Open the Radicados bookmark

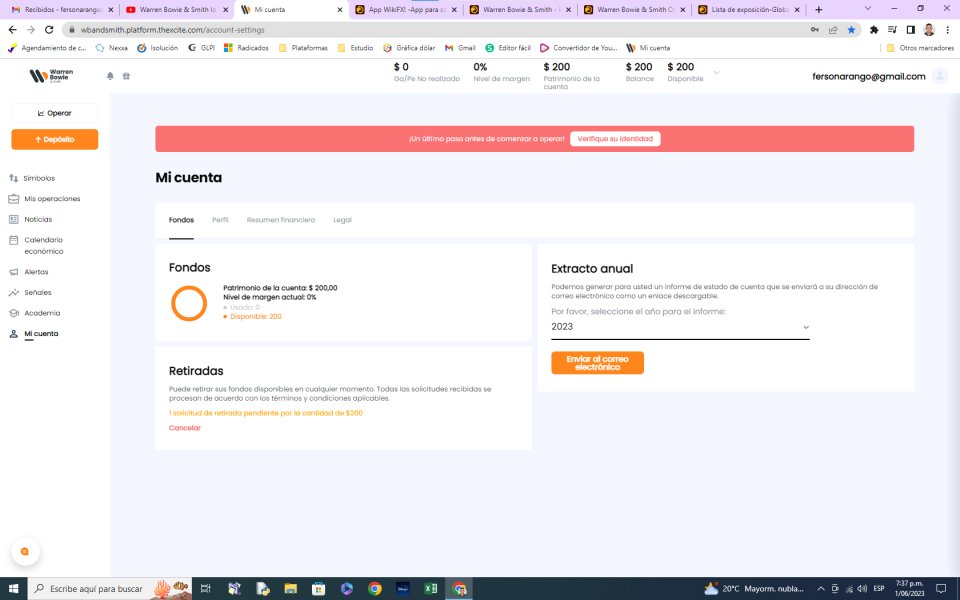pyautogui.click(x=246, y=48)
